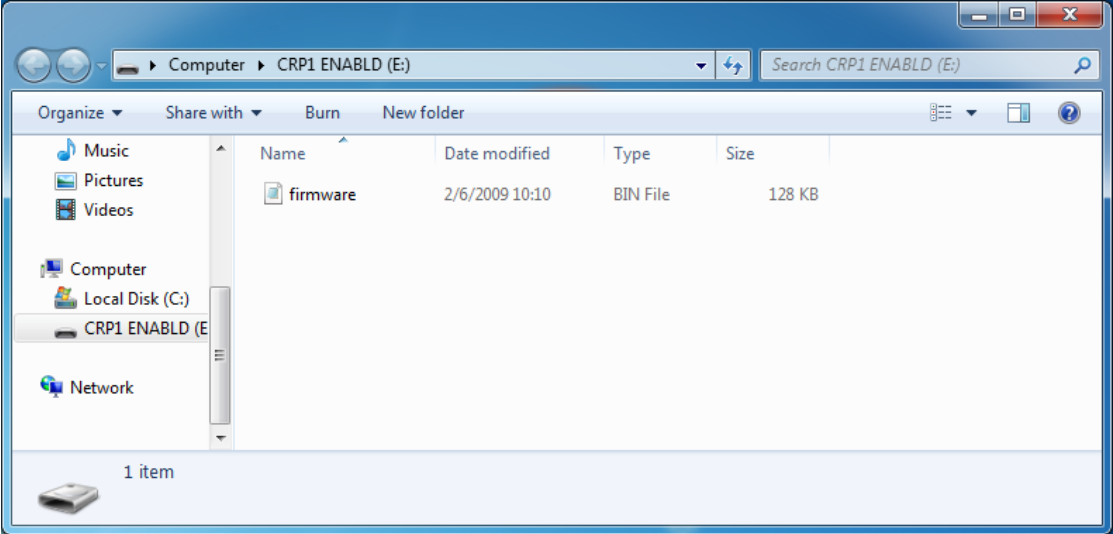Screen dimensions: 1113x534
Task: Open Local Disk (C:) in navigation pane
Action: click(136, 299)
